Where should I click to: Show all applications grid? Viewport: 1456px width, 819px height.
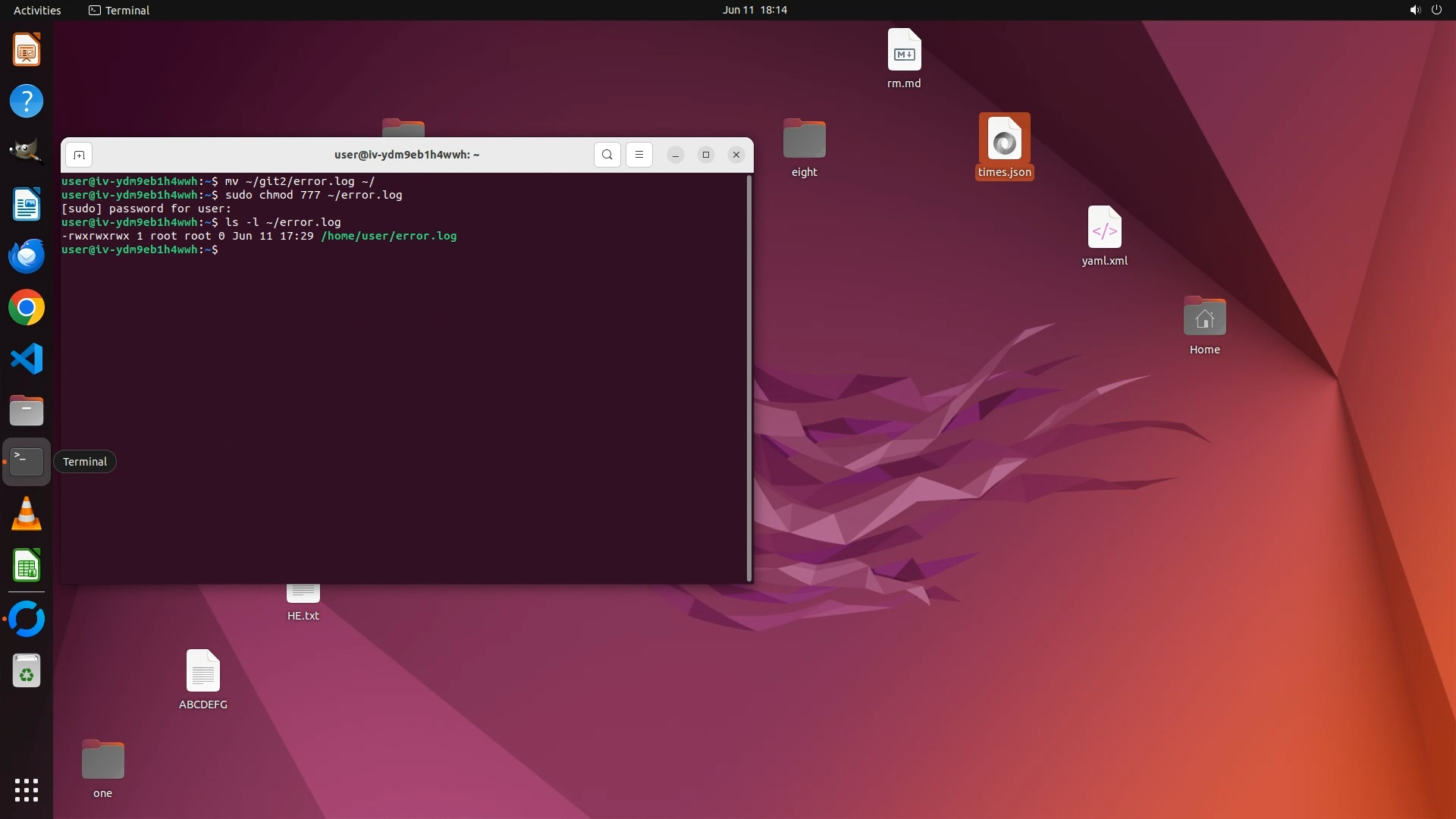click(x=27, y=790)
